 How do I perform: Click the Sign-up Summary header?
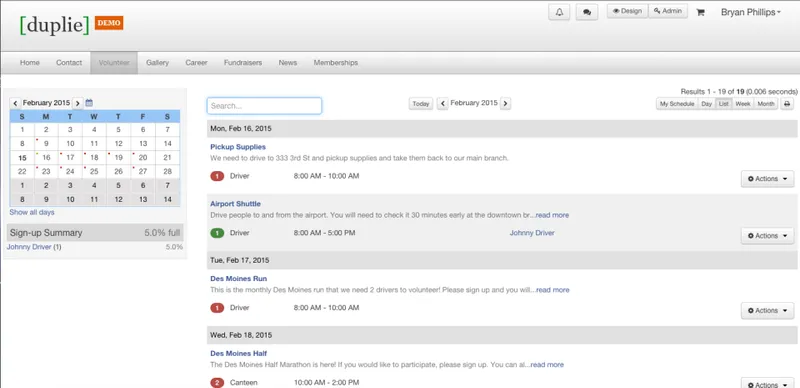[95, 233]
